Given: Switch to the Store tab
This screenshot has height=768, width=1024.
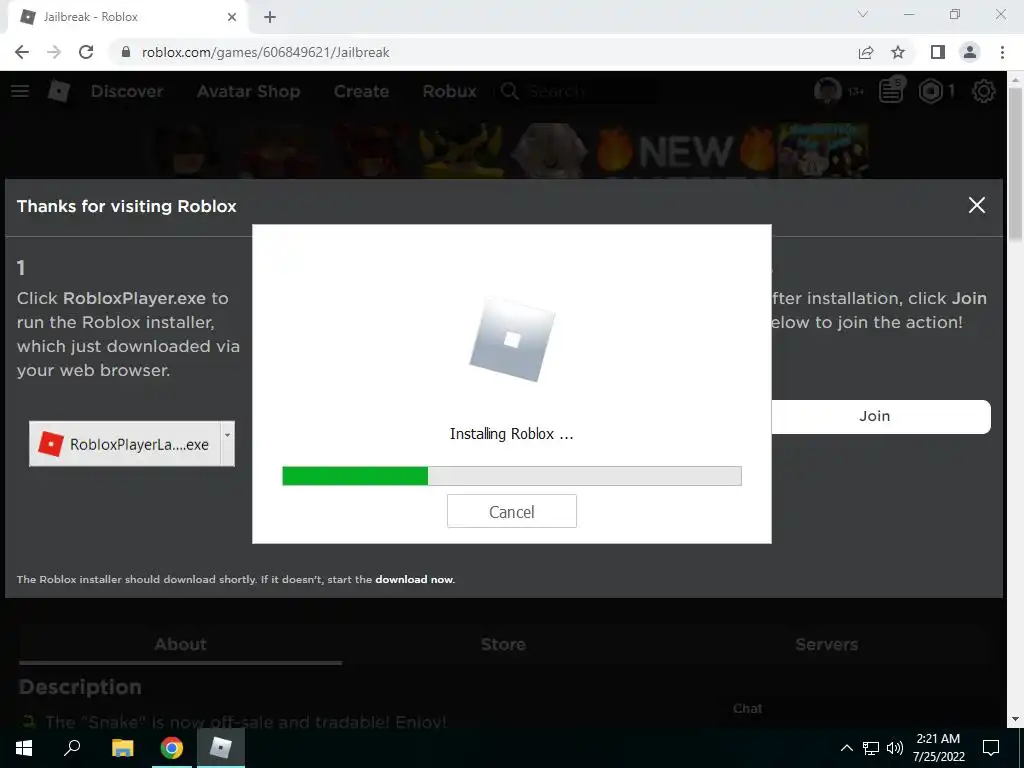Looking at the screenshot, I should 503,645.
